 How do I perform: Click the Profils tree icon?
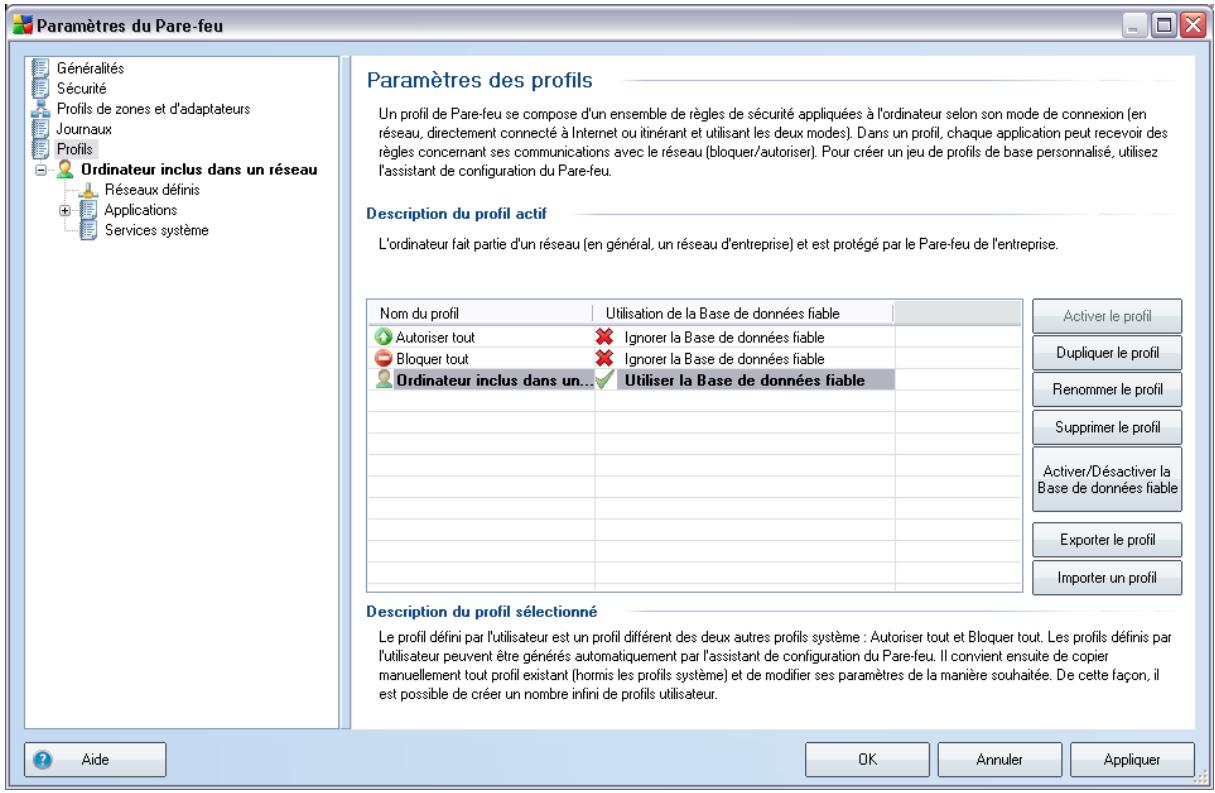coord(39,149)
